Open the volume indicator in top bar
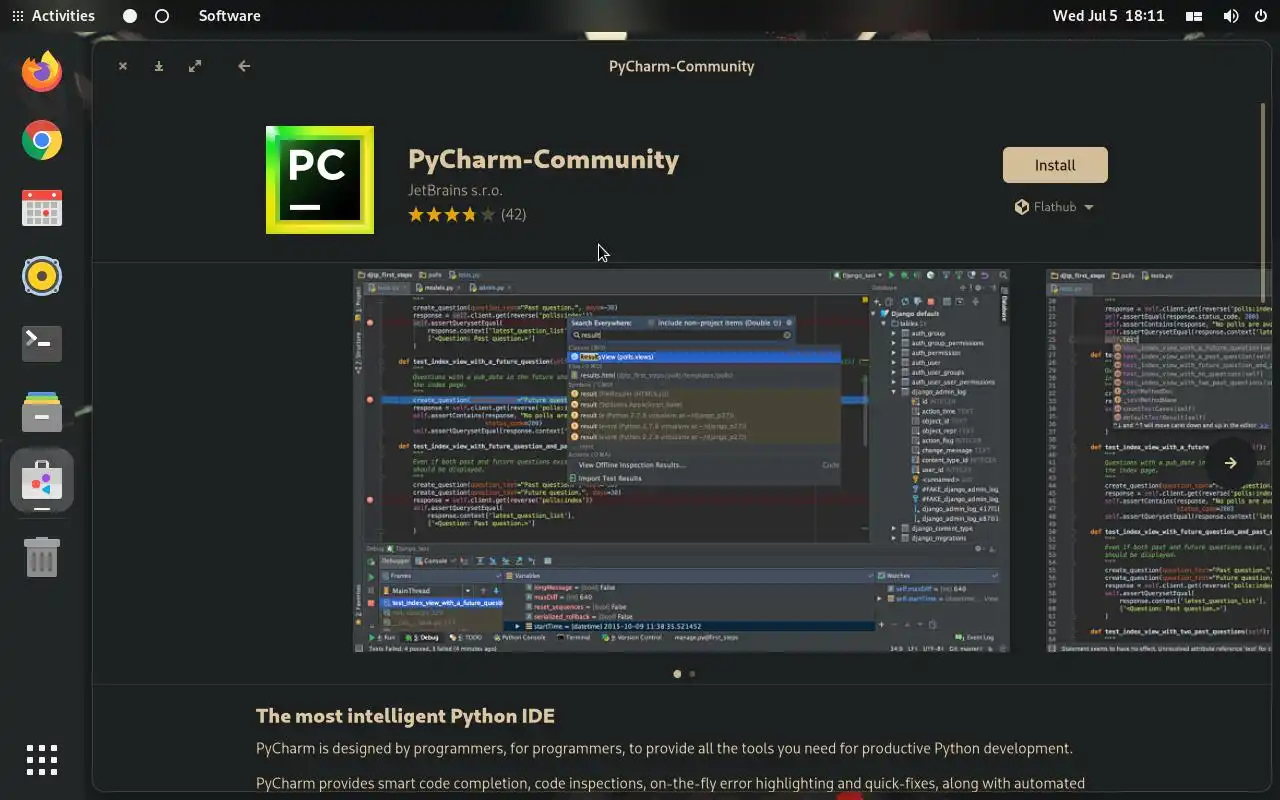1280x800 pixels. pyautogui.click(x=1229, y=16)
